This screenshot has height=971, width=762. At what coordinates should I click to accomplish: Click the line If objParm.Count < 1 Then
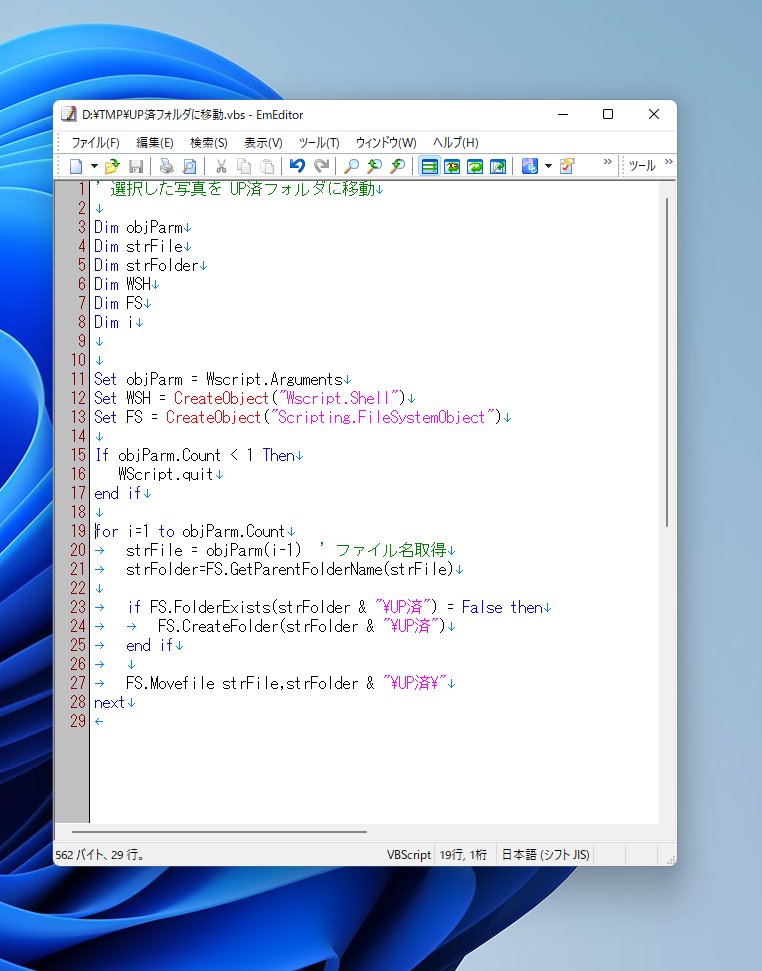(x=195, y=455)
